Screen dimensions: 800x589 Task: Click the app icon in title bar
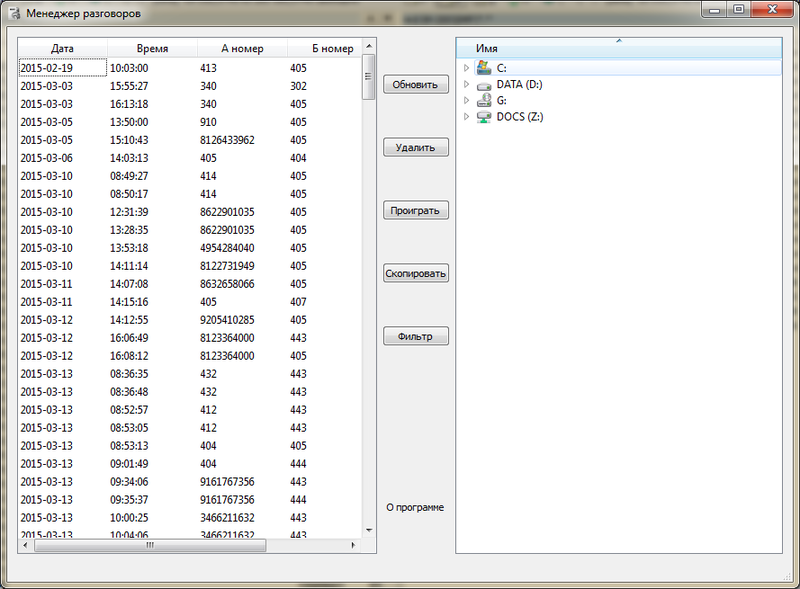click(11, 14)
